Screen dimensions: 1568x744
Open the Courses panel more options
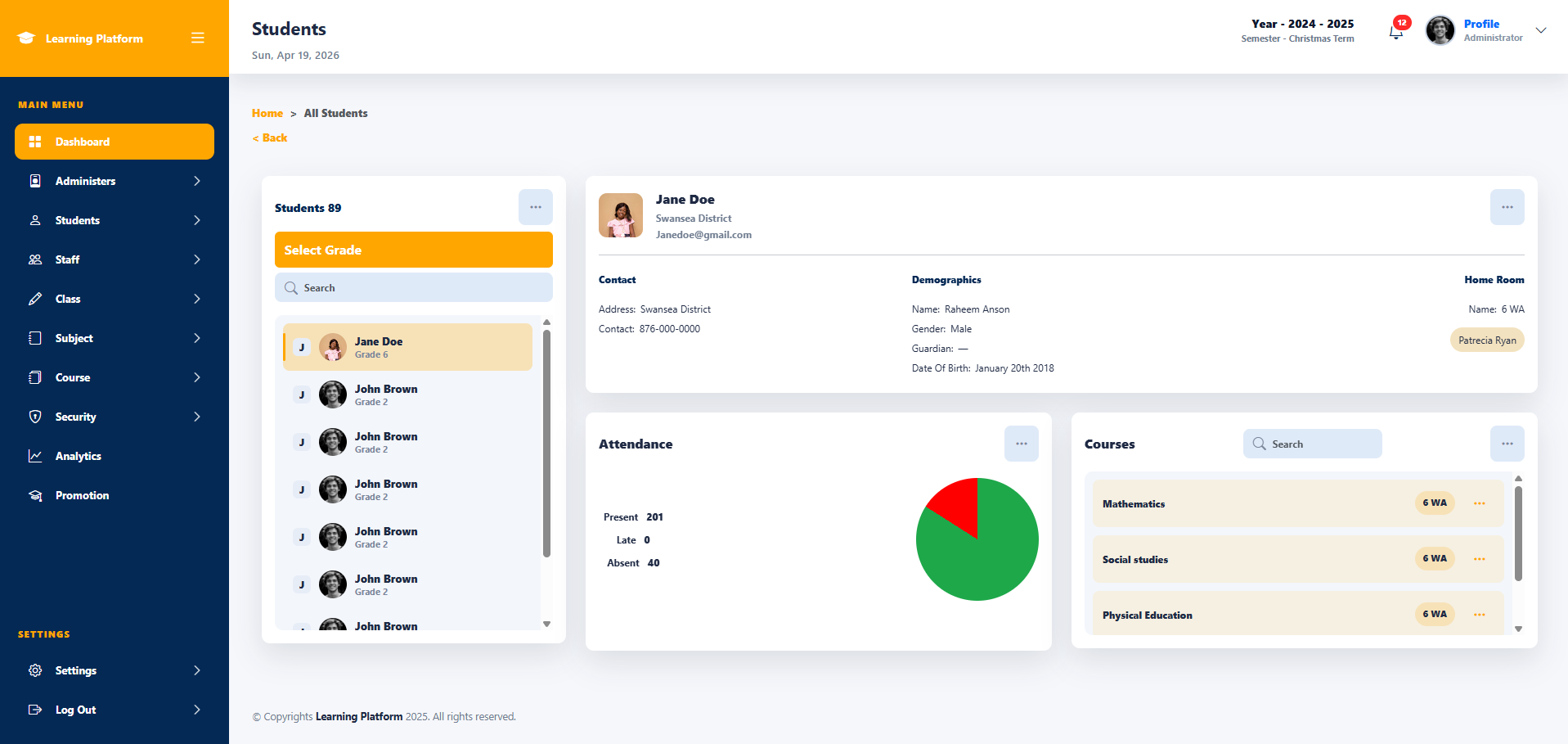click(1507, 444)
